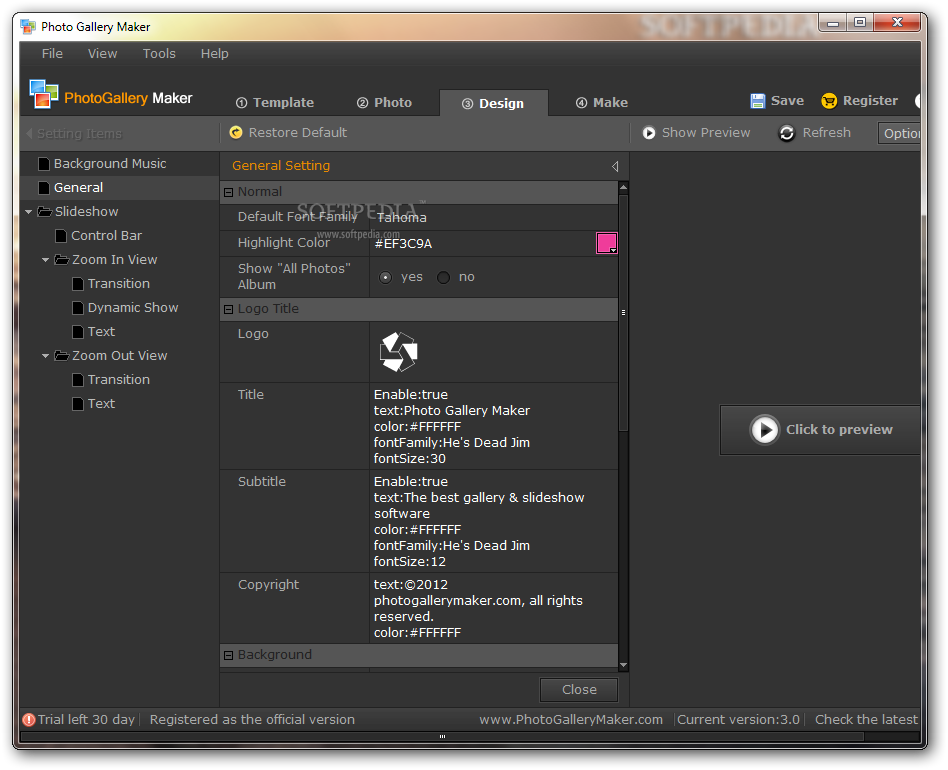Collapse the Zoom In View tree node
948x770 pixels.
(x=45, y=260)
